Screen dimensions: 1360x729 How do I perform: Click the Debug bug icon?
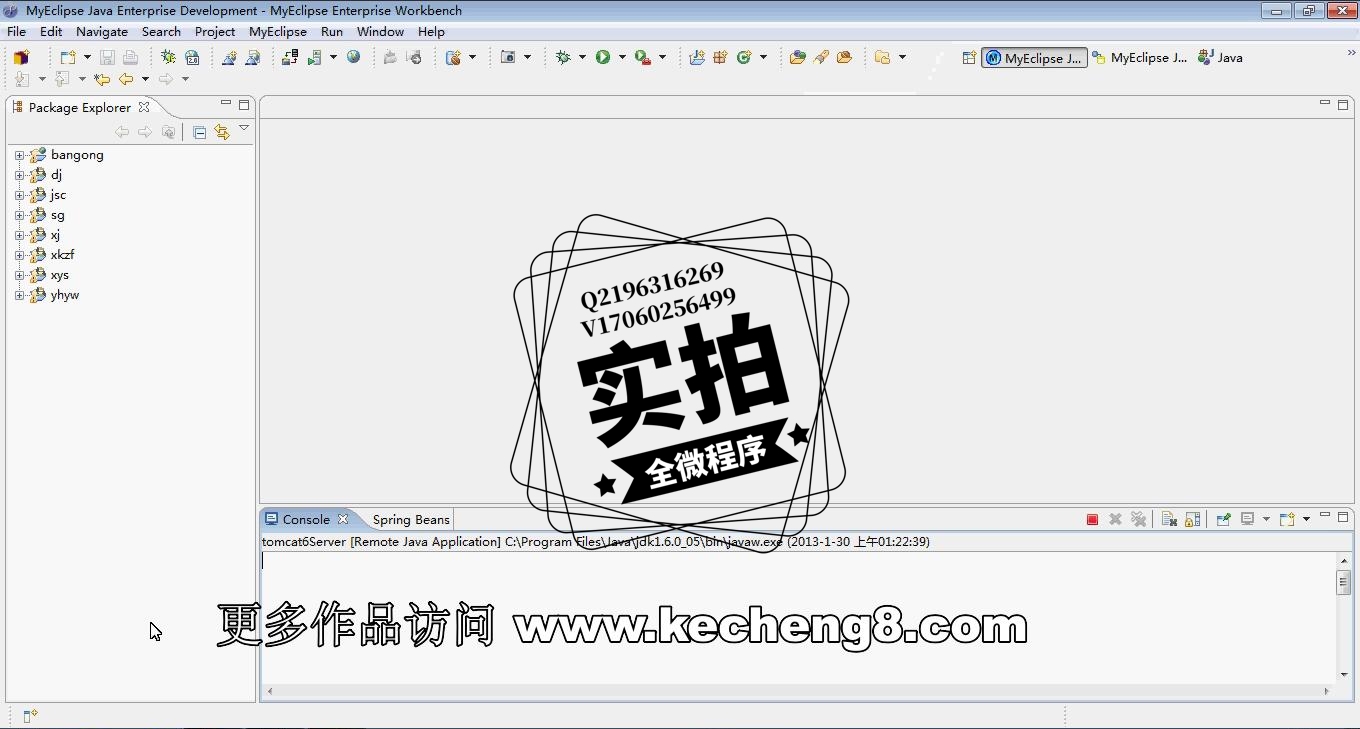tap(563, 57)
